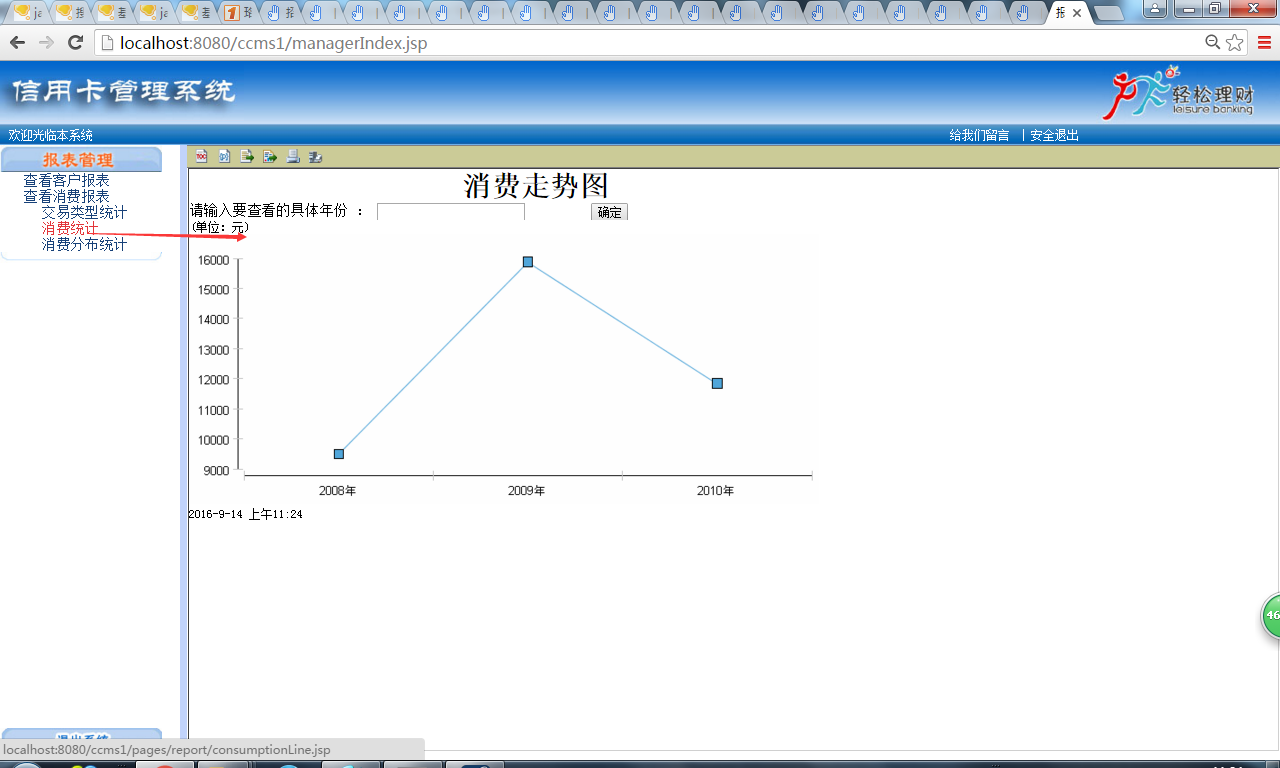Select the export-to-text toolbar icon
Image resolution: width=1280 pixels, height=768 pixels.
247,157
